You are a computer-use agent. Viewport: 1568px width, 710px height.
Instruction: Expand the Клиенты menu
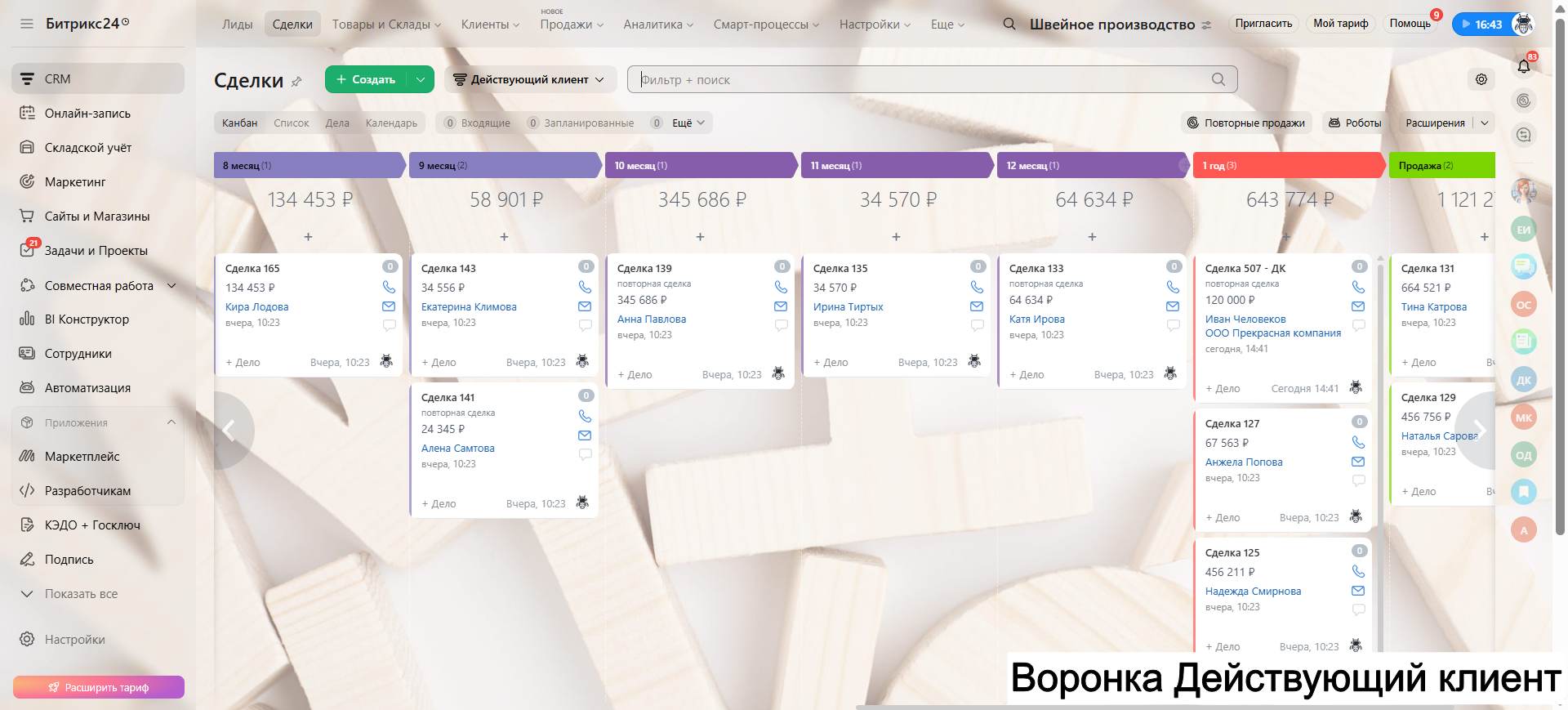coord(490,25)
